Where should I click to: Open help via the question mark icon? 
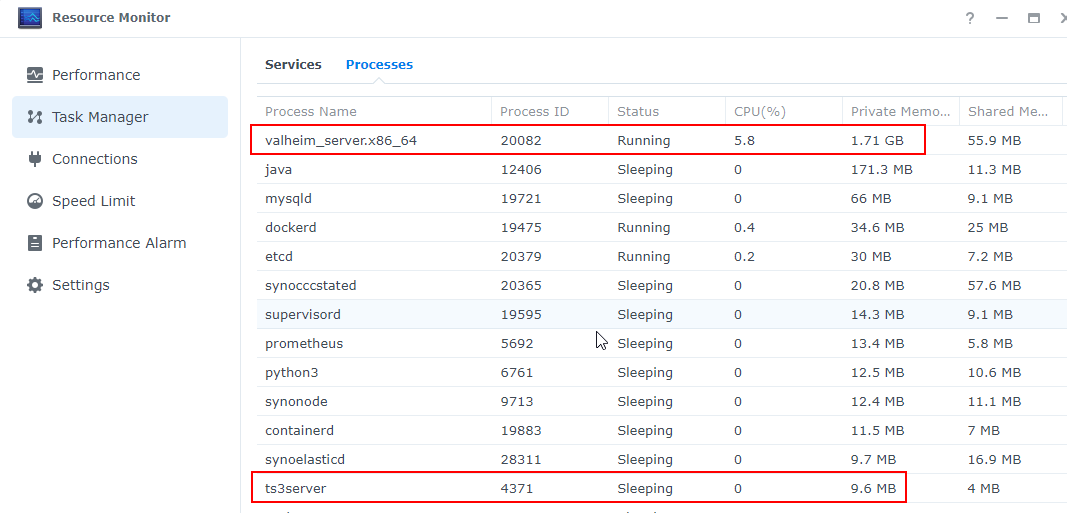[970, 18]
